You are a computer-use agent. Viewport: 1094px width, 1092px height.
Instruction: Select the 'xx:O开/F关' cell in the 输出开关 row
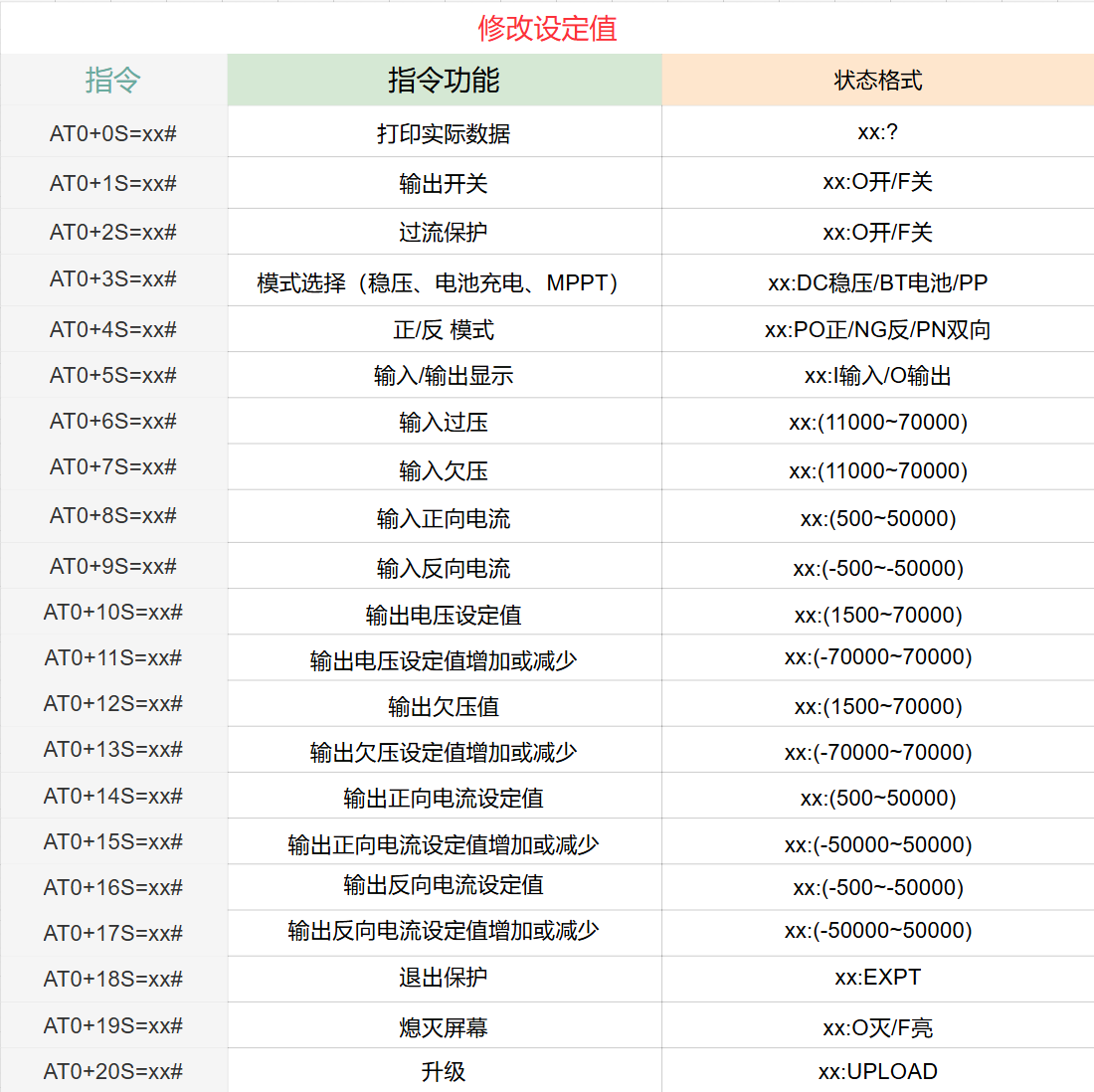(x=878, y=183)
